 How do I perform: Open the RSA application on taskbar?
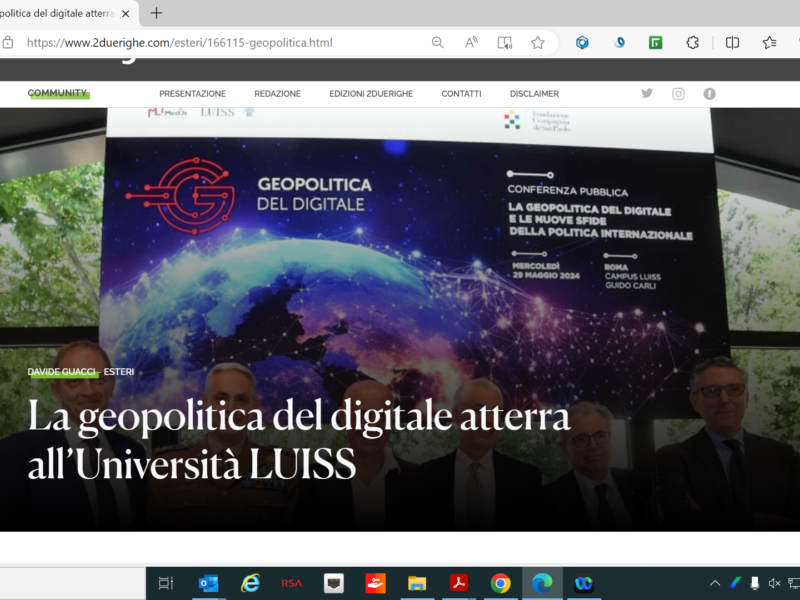coord(292,583)
